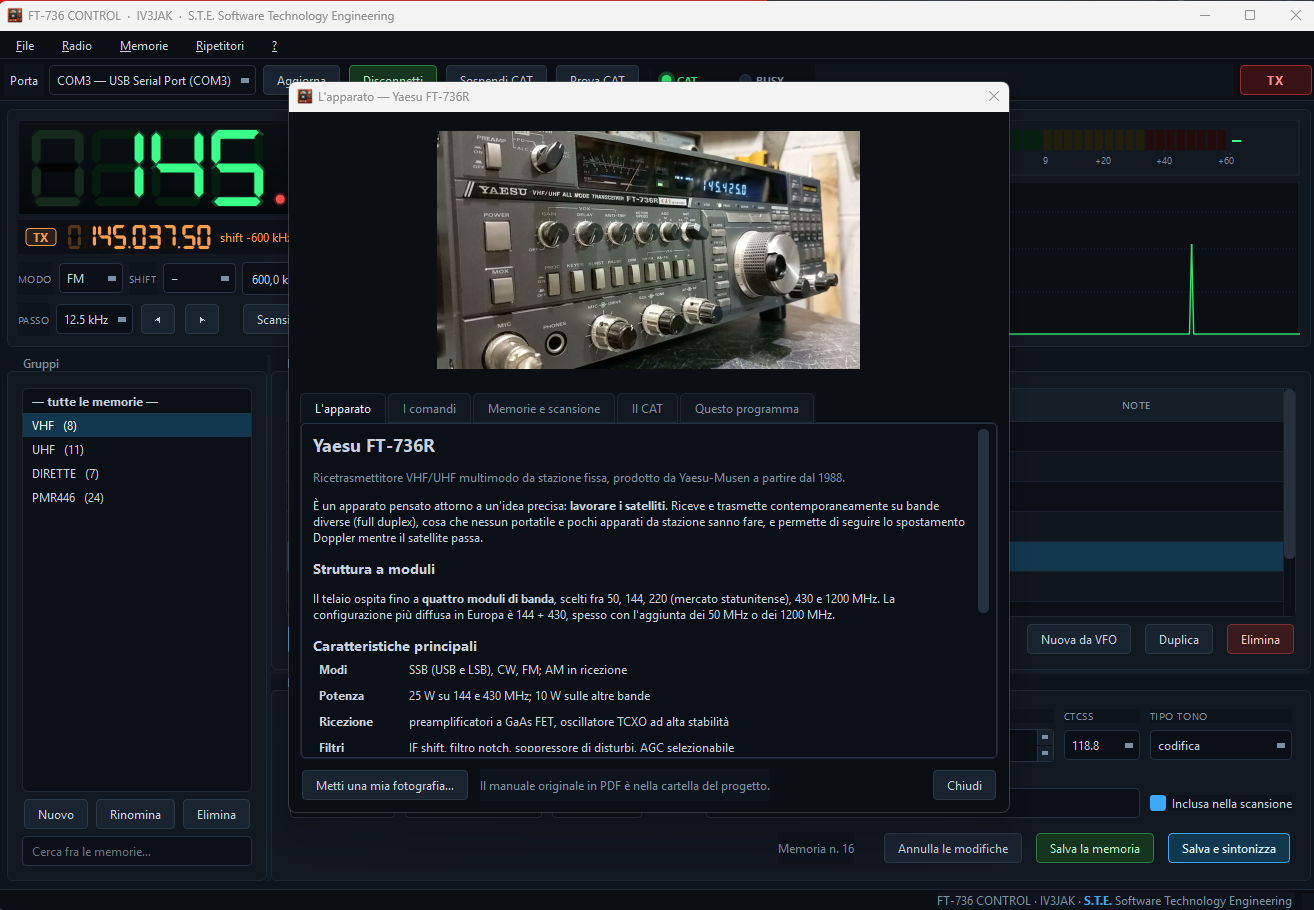
Task: Click the Struttura a moduli heading
Action: [374, 569]
